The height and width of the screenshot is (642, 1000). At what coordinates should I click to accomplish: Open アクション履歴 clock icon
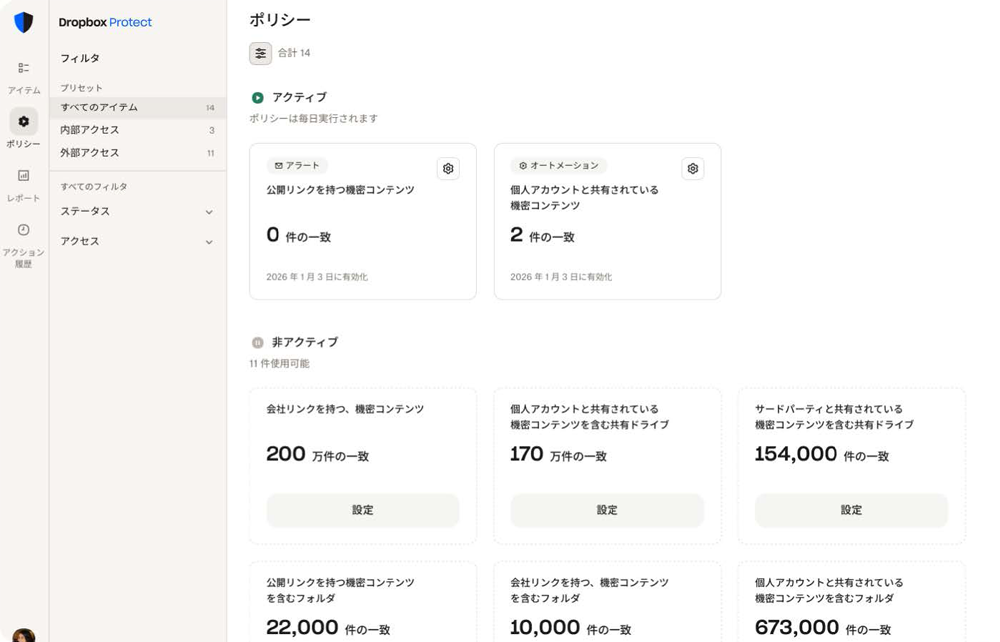(x=24, y=230)
